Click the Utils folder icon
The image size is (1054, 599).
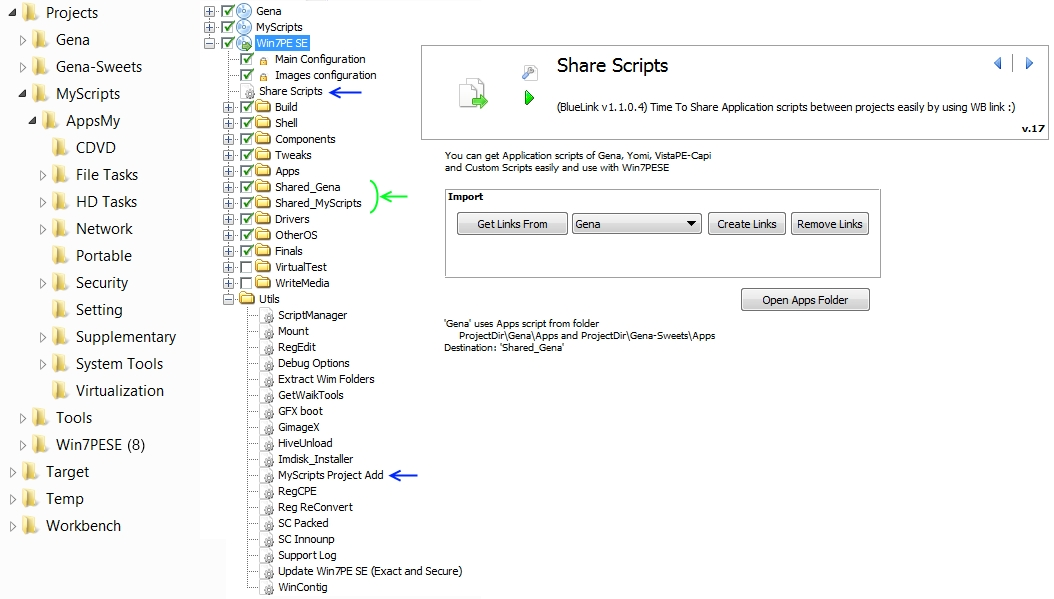247,298
